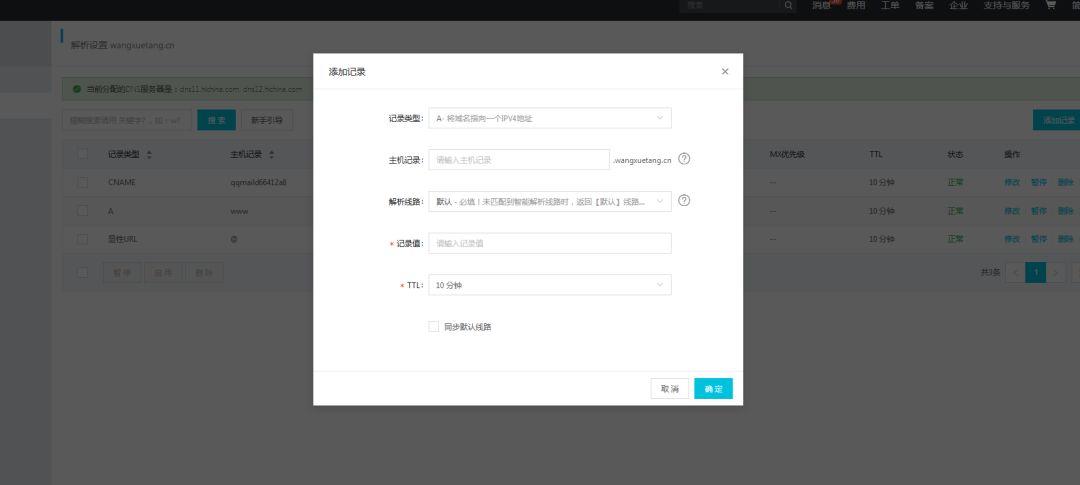This screenshot has height=485, width=1080.
Task: Click the next page arrow
Action: pyautogui.click(x=1056, y=272)
